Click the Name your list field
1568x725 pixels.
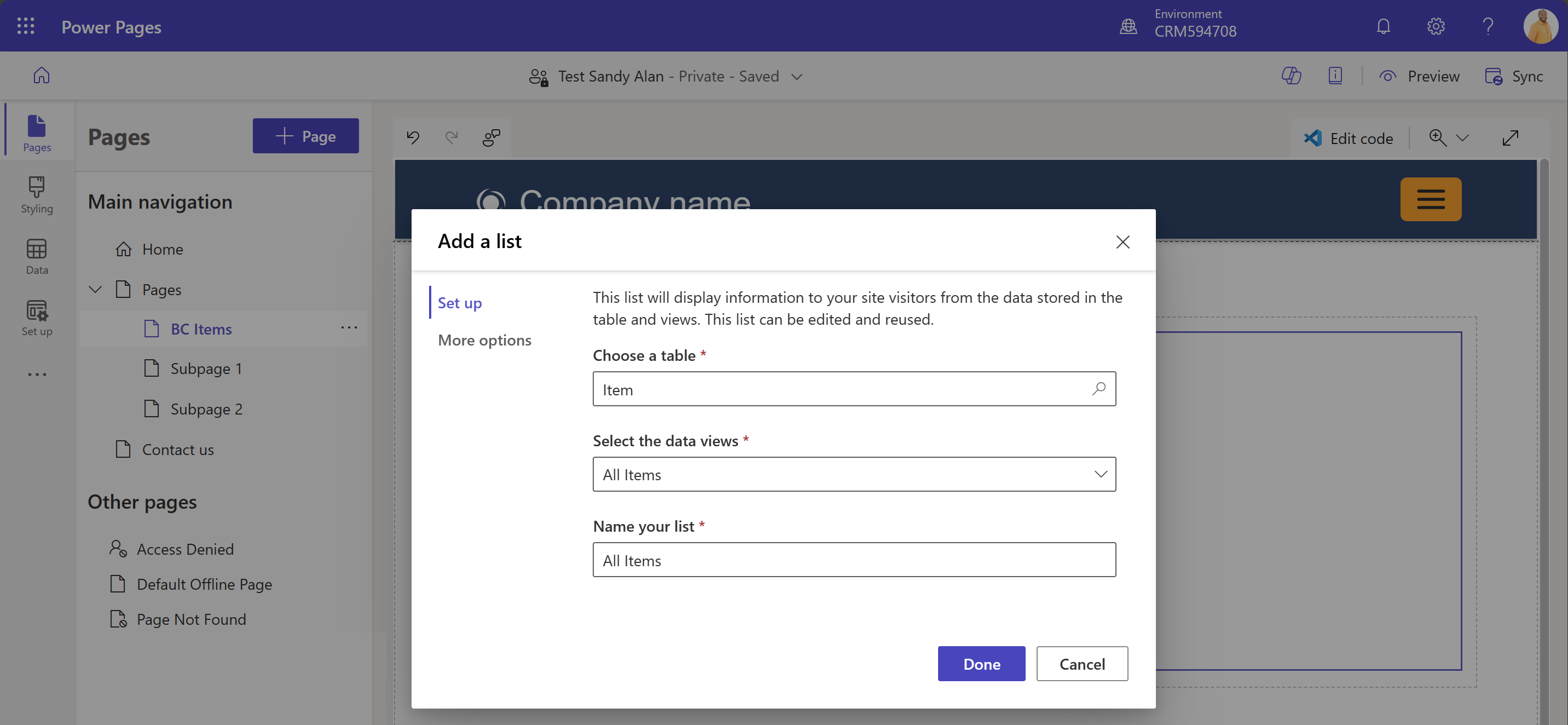point(854,559)
